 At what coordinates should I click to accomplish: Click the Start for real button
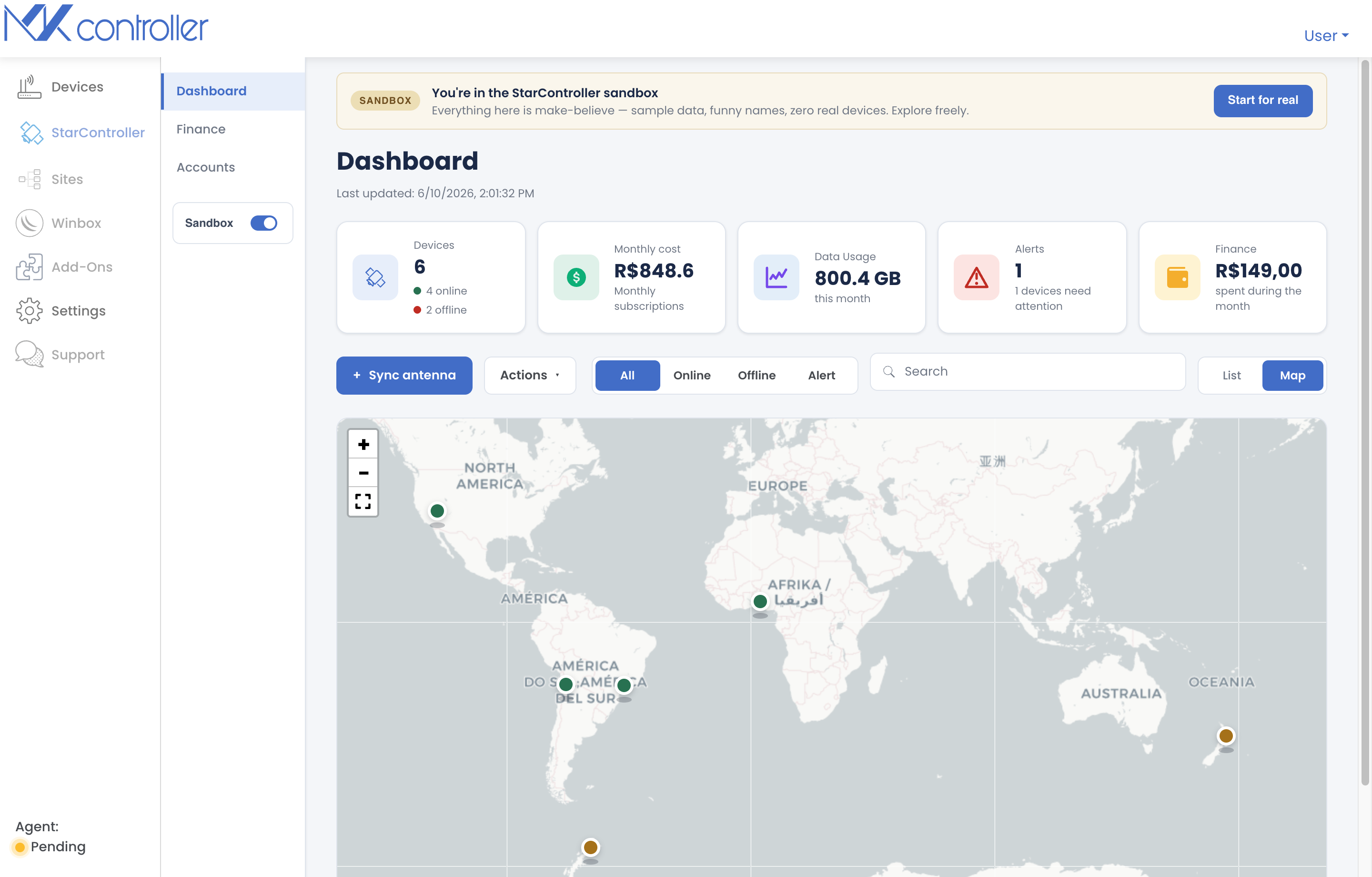pos(1262,101)
